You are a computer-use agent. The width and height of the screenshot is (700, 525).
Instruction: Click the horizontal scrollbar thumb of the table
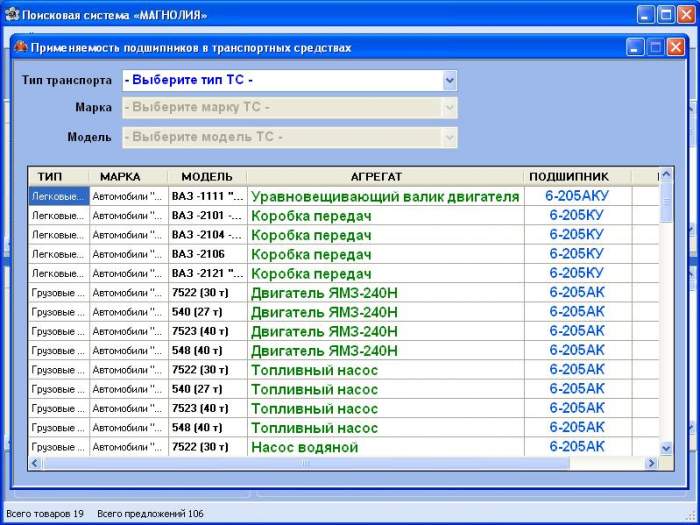point(306,463)
